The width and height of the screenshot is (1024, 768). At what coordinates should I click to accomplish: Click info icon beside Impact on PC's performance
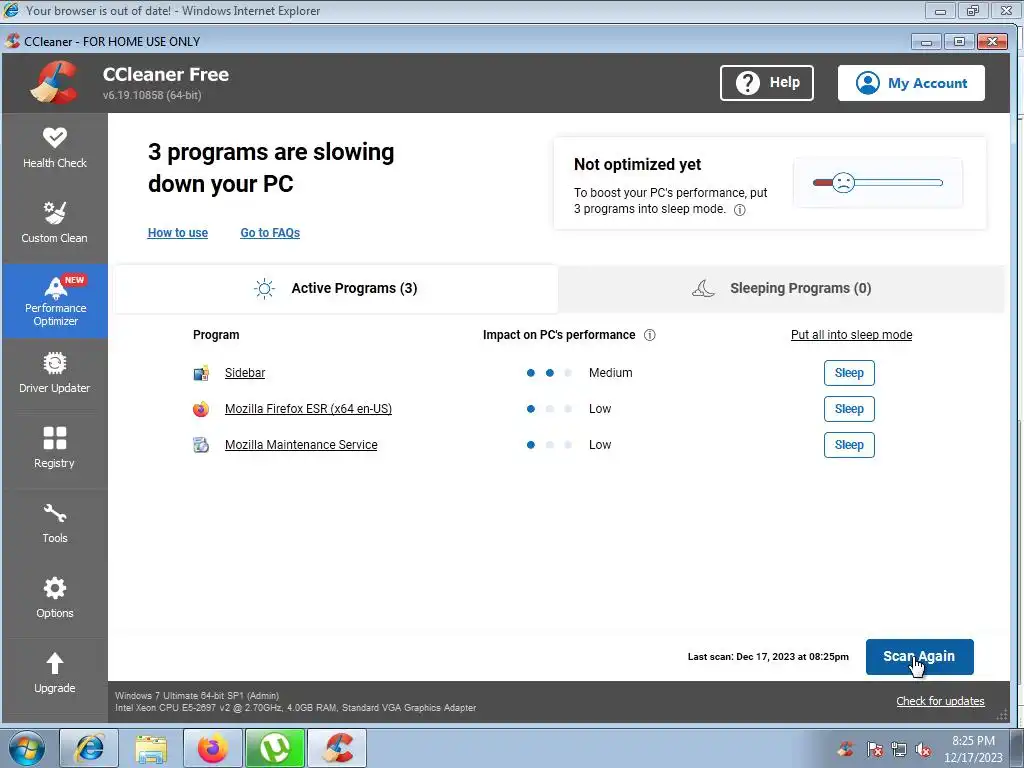click(650, 335)
